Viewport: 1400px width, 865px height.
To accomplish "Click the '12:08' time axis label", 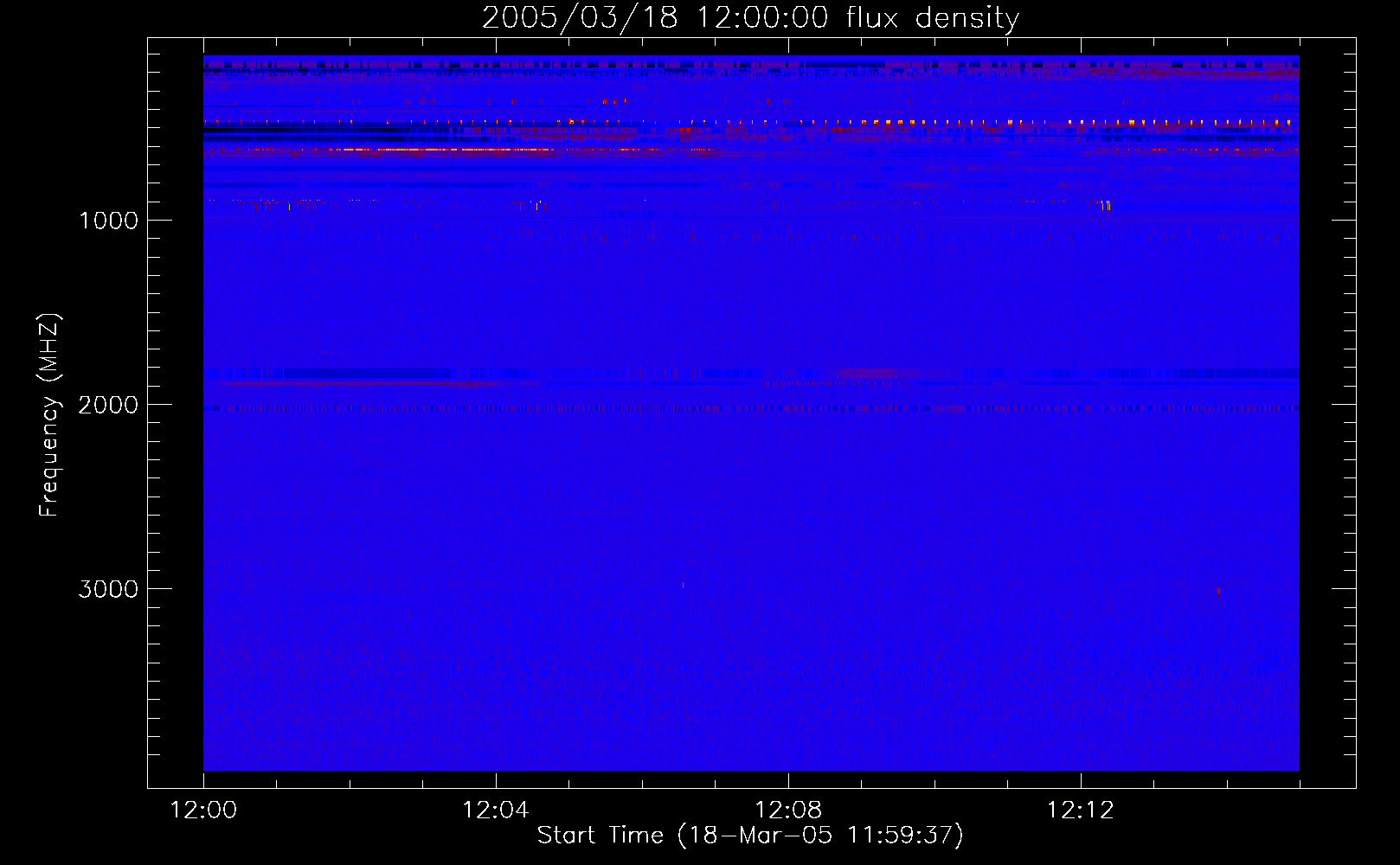I will [x=788, y=811].
